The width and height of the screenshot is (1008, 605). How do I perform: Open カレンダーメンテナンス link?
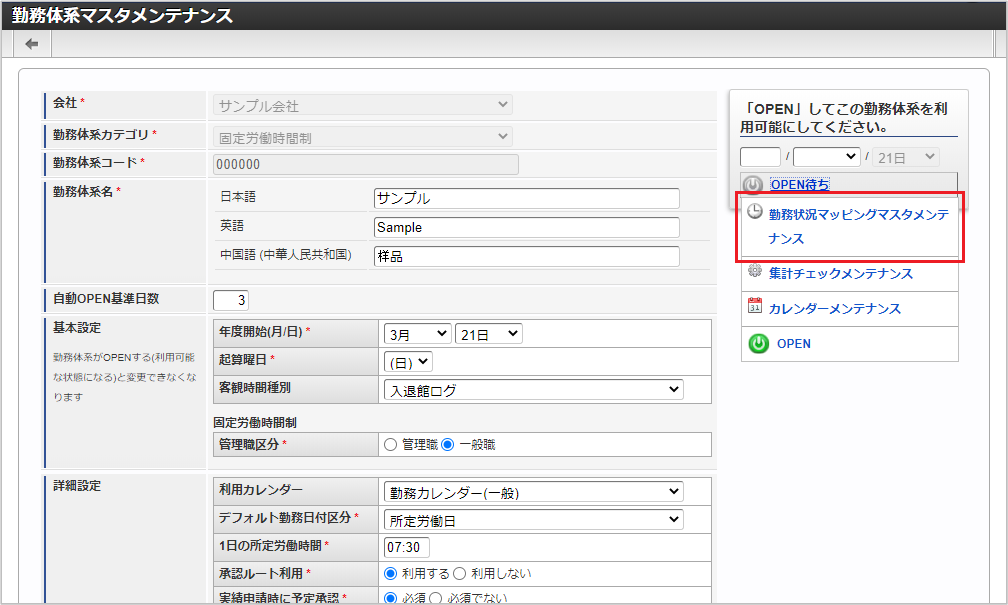834,309
